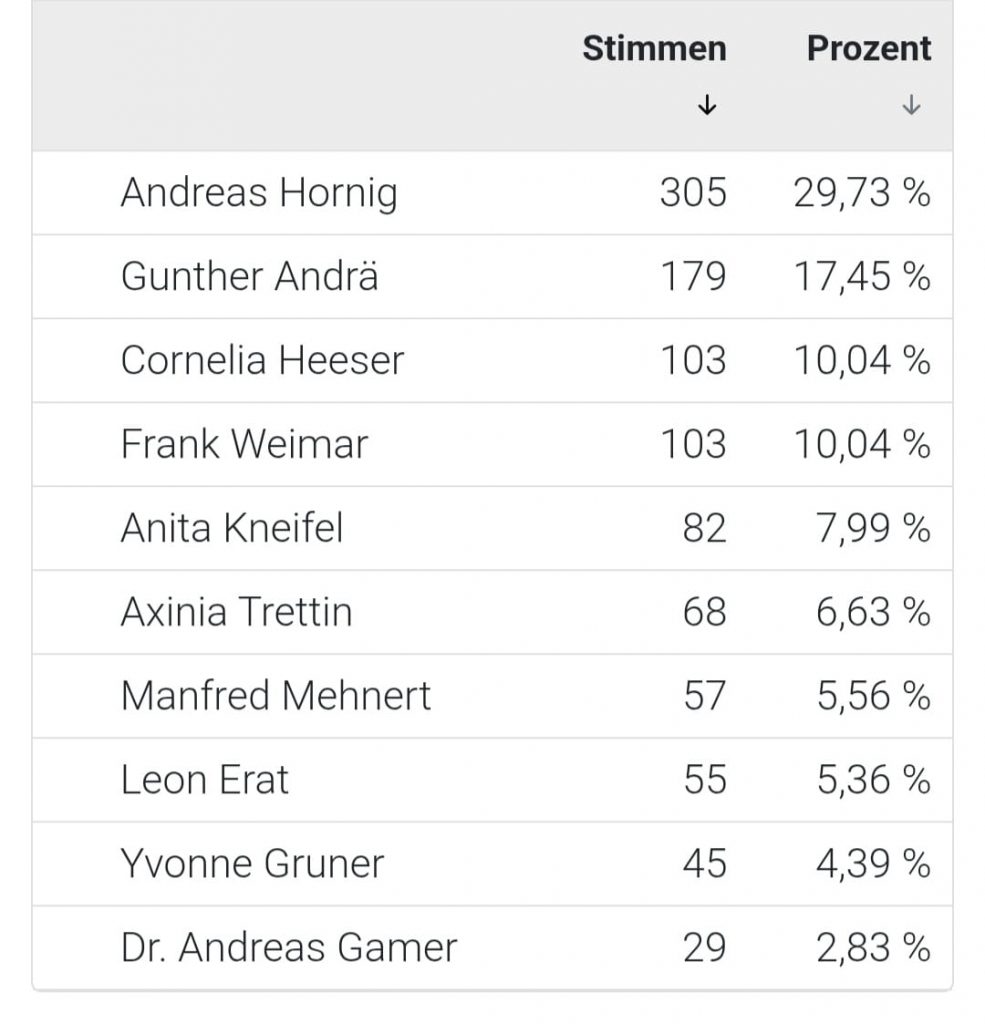This screenshot has height=1024, width=985.
Task: Select the Manfred Mehnert name
Action: [276, 696]
